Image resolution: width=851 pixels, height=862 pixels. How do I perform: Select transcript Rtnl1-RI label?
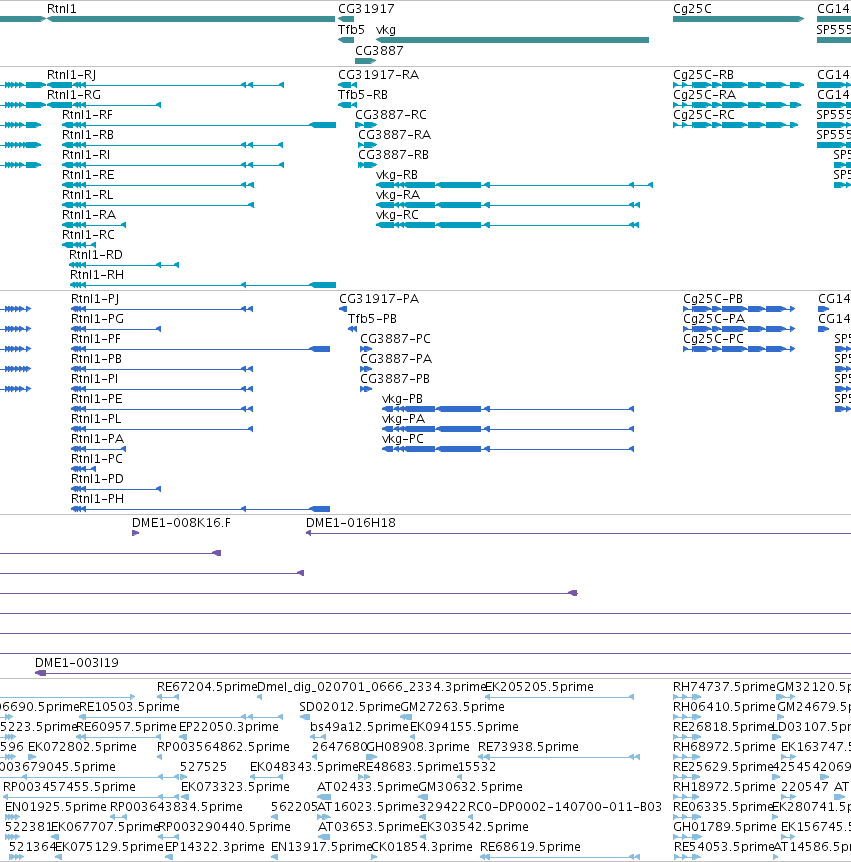coord(86,154)
